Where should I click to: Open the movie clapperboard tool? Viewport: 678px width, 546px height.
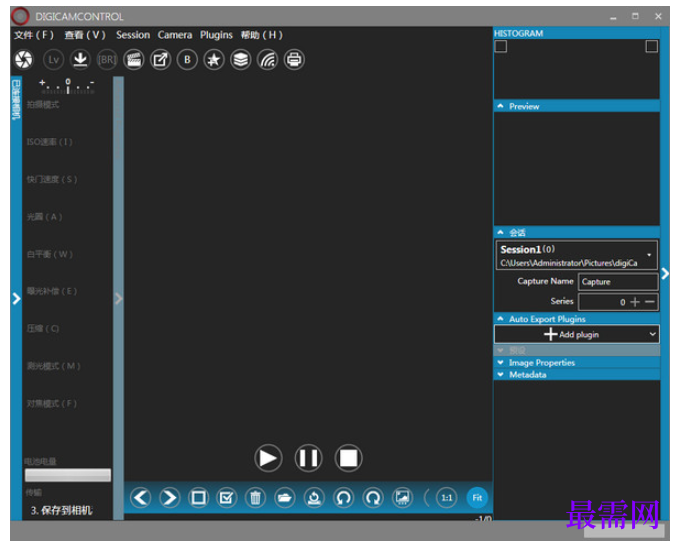[134, 60]
